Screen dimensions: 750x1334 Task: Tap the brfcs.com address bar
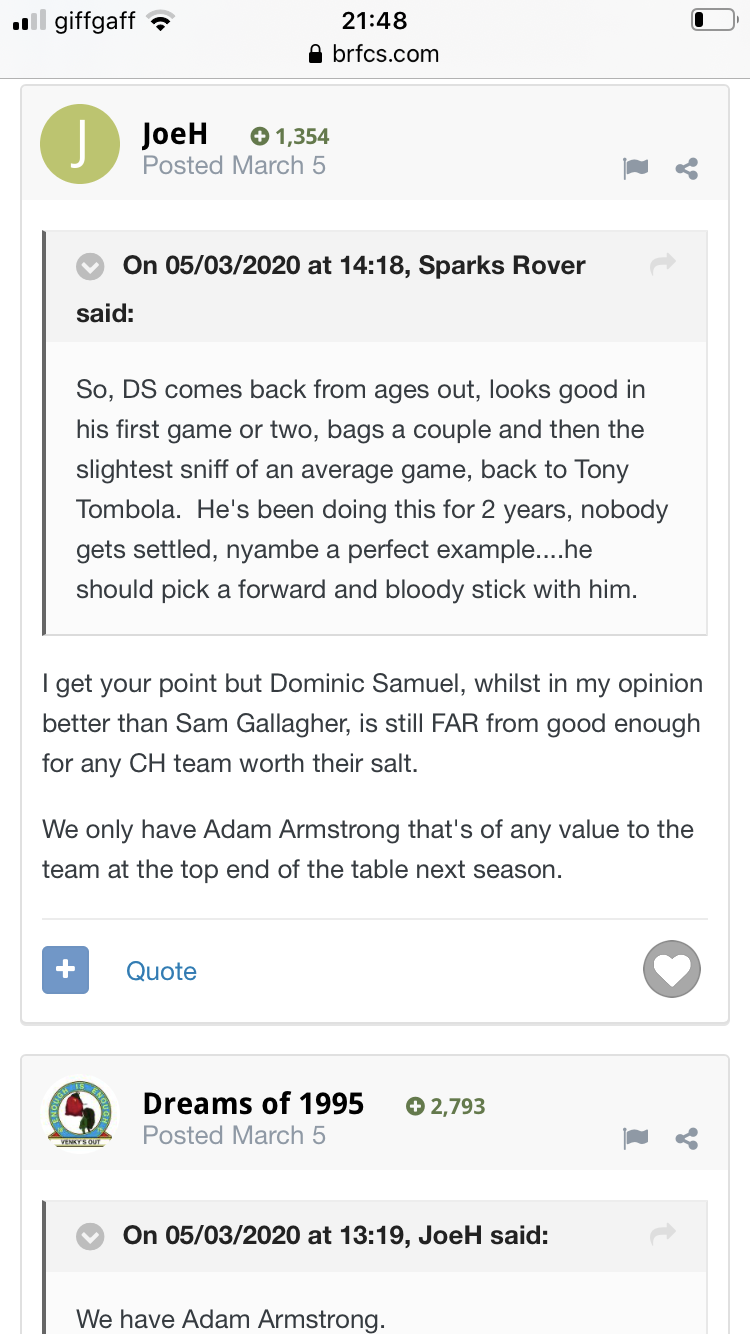(375, 54)
